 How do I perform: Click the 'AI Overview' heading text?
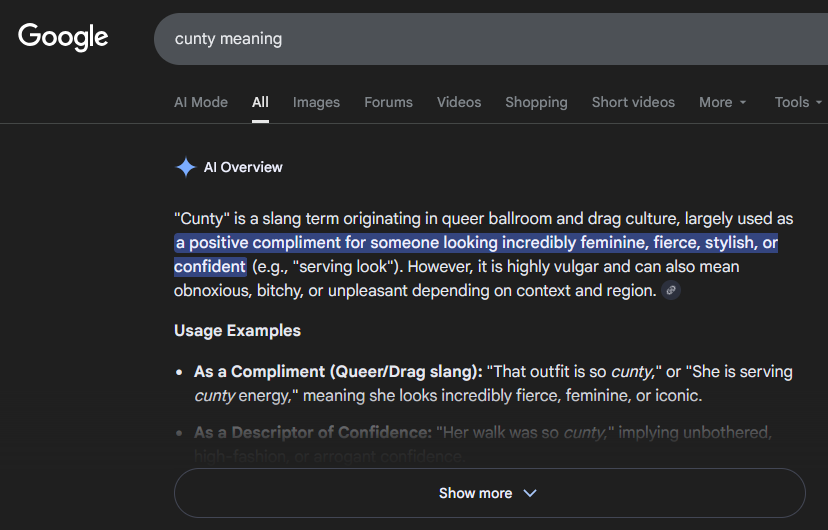pyautogui.click(x=243, y=167)
